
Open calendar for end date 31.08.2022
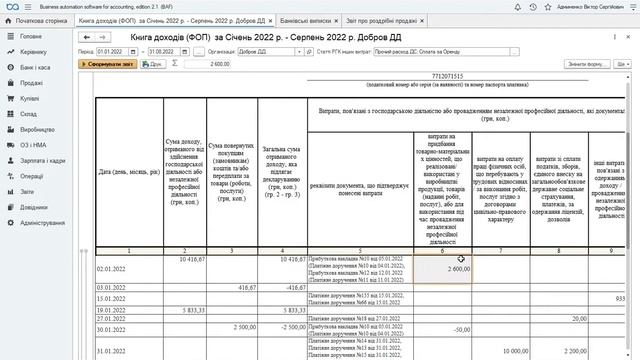[x=184, y=52]
